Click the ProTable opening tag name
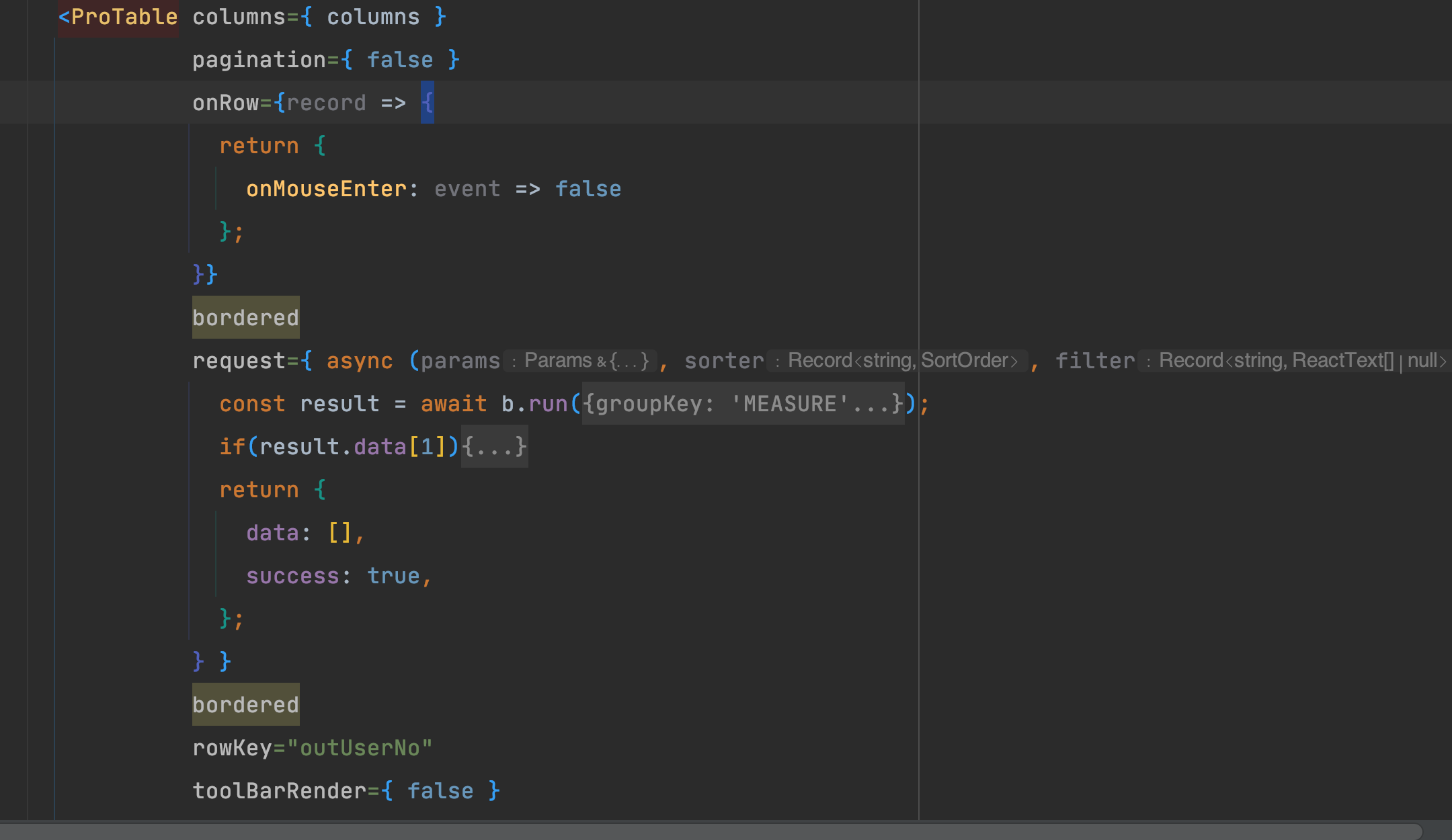The height and width of the screenshot is (840, 1452). (124, 17)
